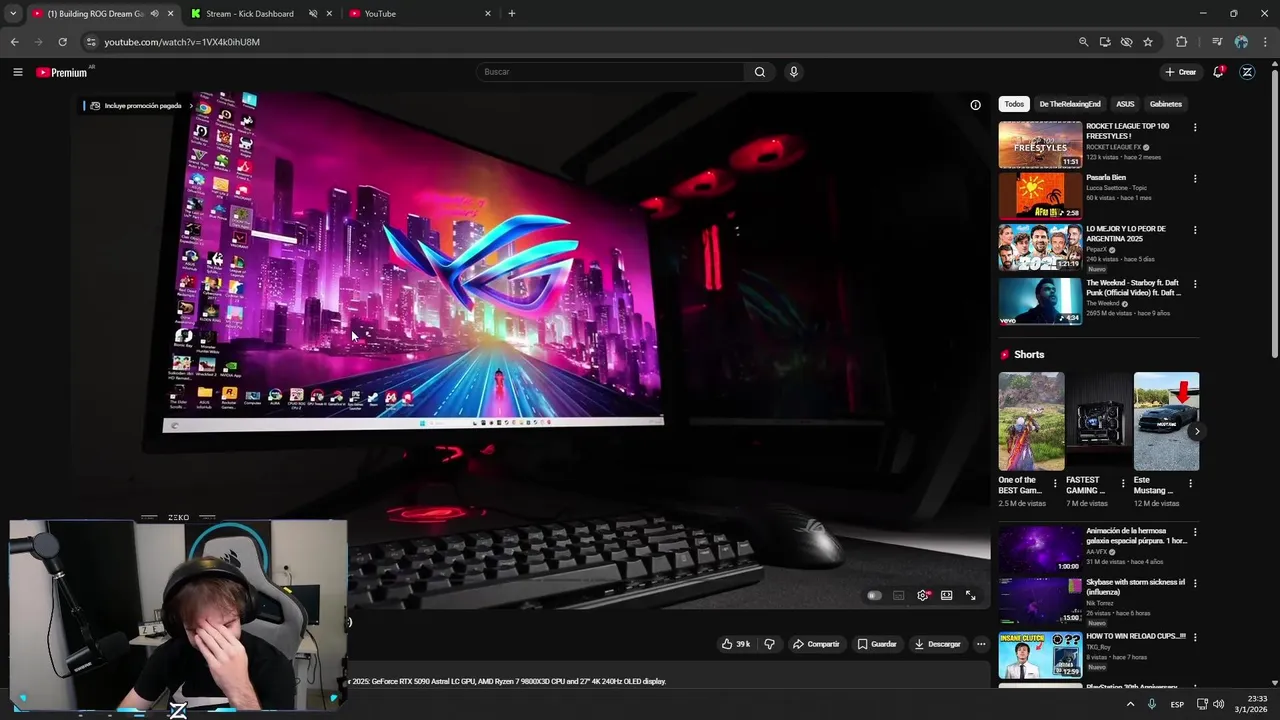Open Chrome three-dot menu
Screen dimensions: 1280x720
[x=1265, y=42]
